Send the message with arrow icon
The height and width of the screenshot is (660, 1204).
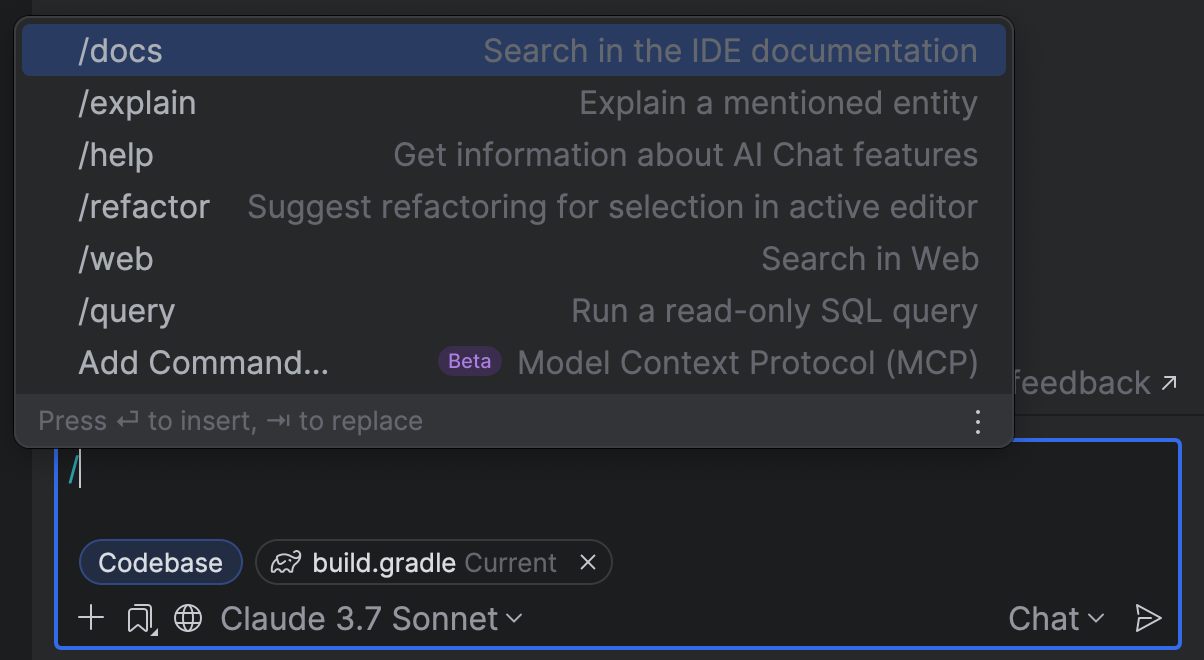tap(1148, 619)
